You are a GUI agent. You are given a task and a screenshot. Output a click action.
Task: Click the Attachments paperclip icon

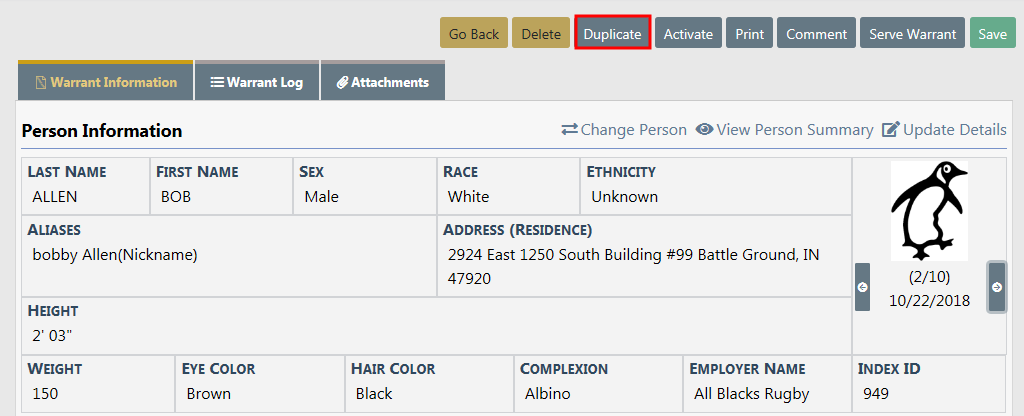(342, 83)
